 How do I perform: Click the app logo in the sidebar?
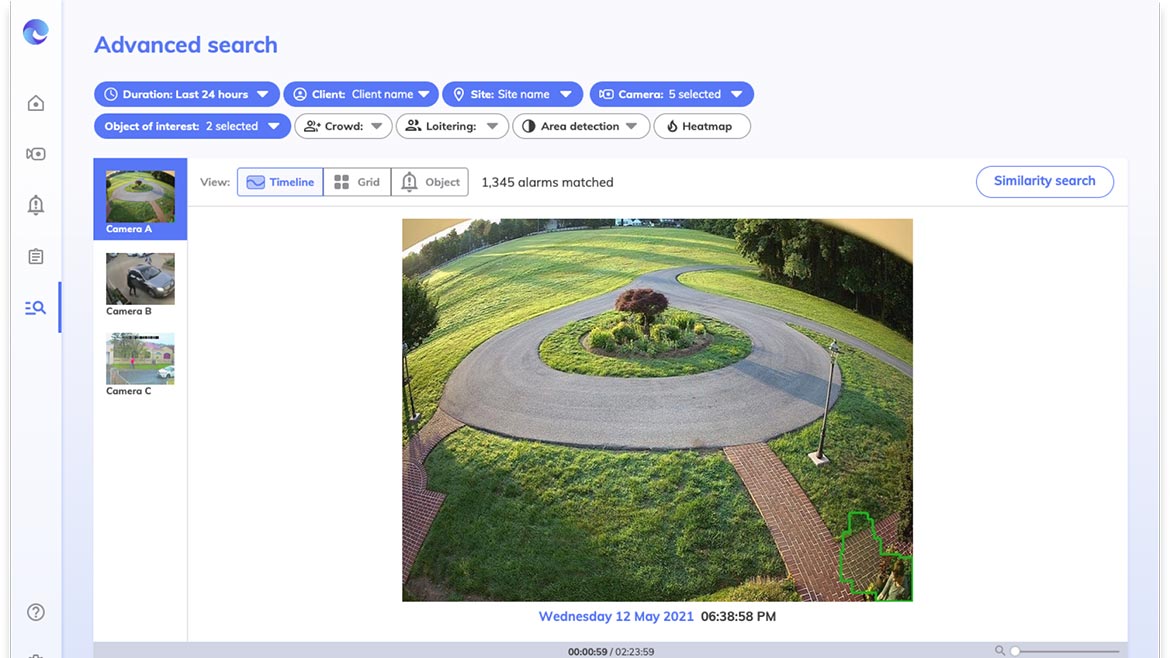point(36,32)
